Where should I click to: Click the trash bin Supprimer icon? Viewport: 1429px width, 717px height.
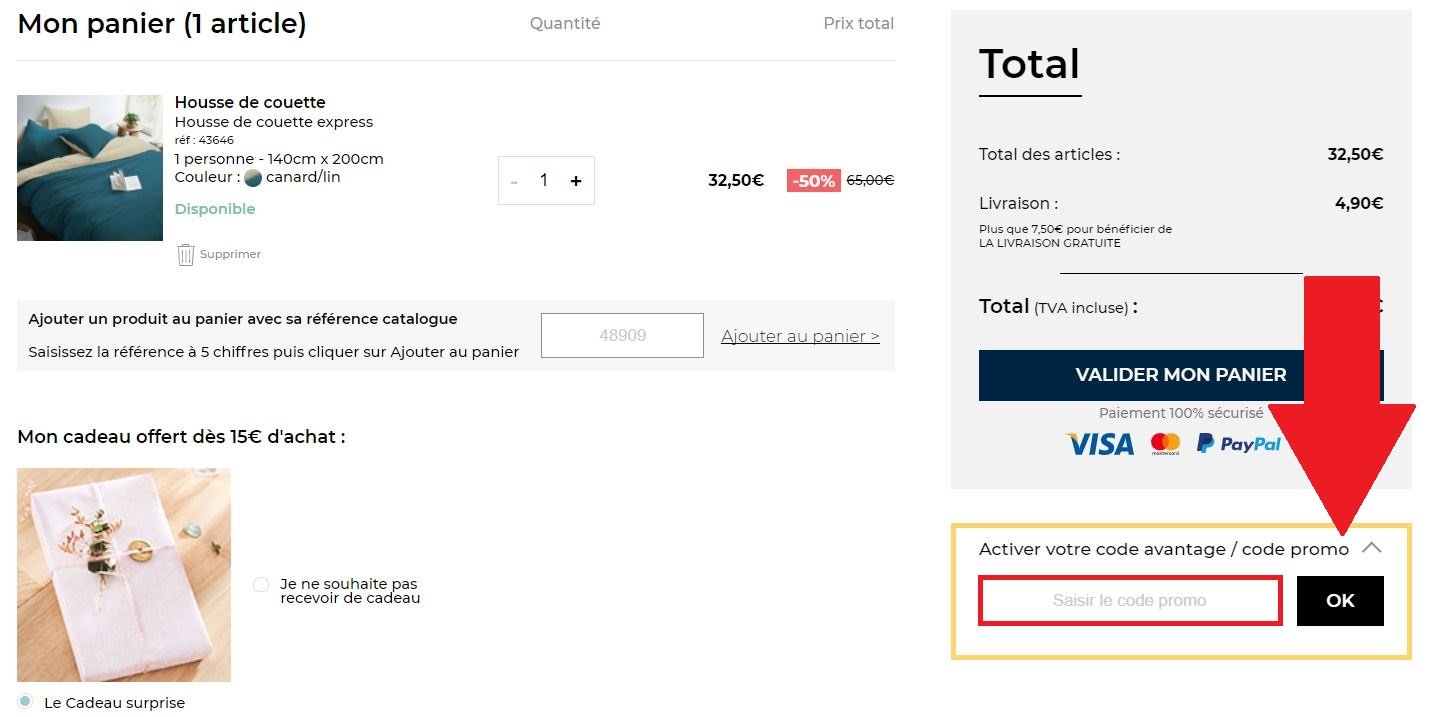point(186,254)
